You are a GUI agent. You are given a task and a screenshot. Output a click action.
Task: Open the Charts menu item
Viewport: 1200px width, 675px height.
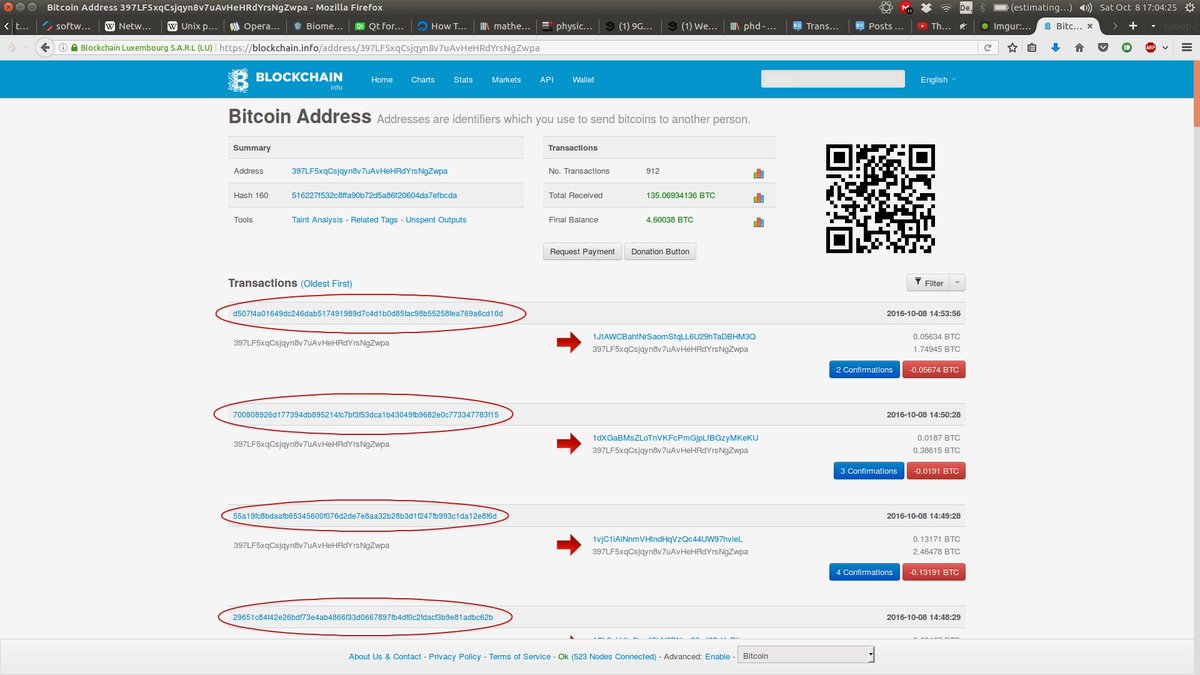point(423,80)
